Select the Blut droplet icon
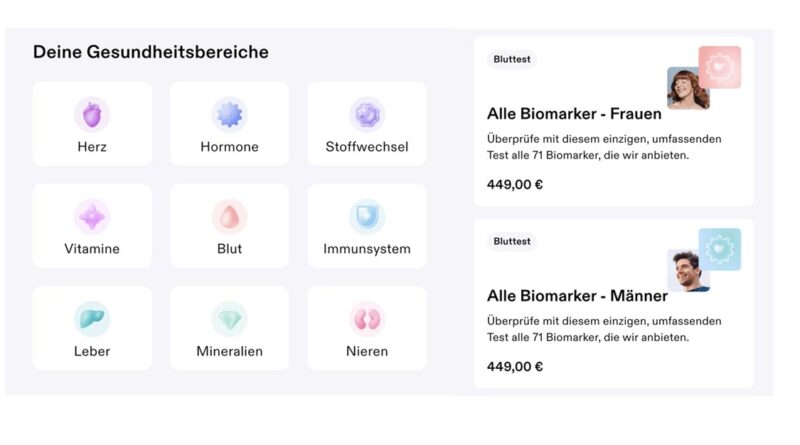Image resolution: width=800 pixels, height=445 pixels. [x=229, y=217]
